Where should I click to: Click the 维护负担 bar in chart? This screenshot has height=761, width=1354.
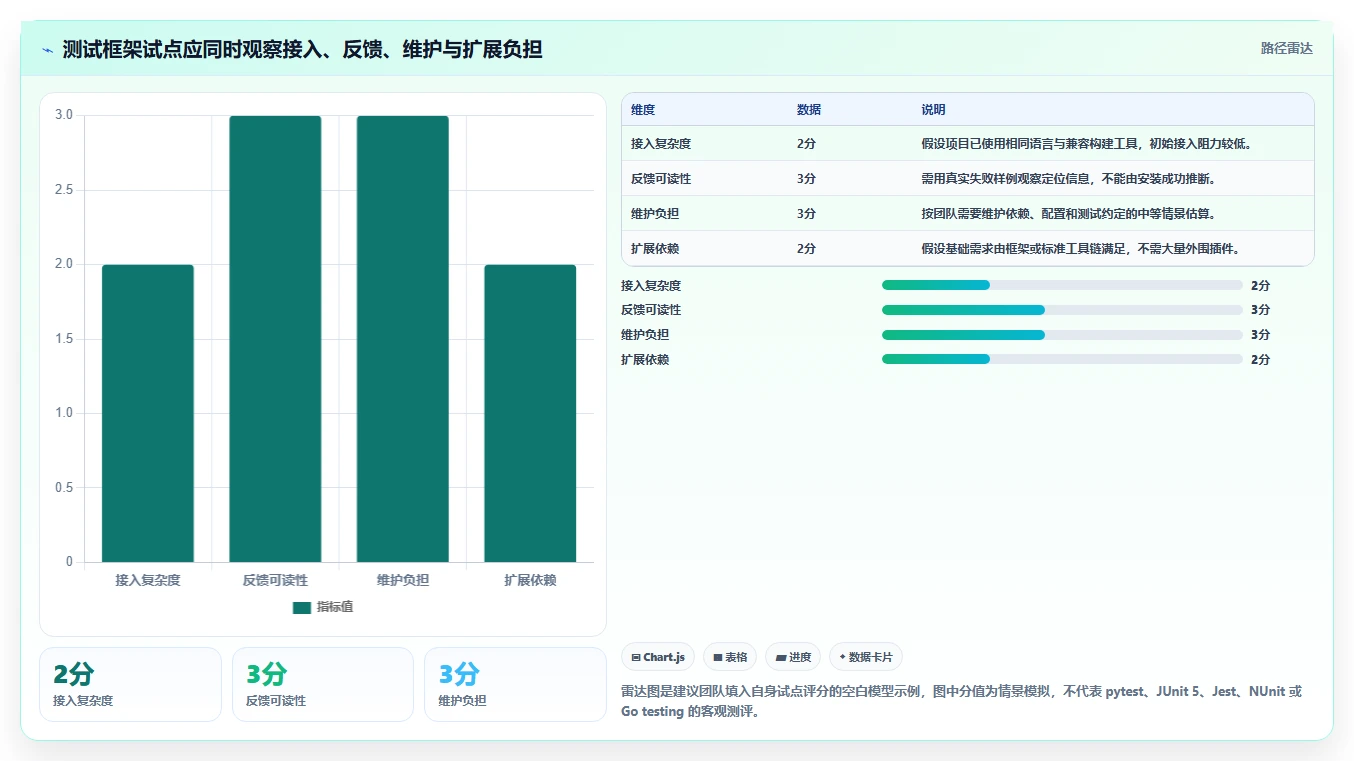(403, 339)
